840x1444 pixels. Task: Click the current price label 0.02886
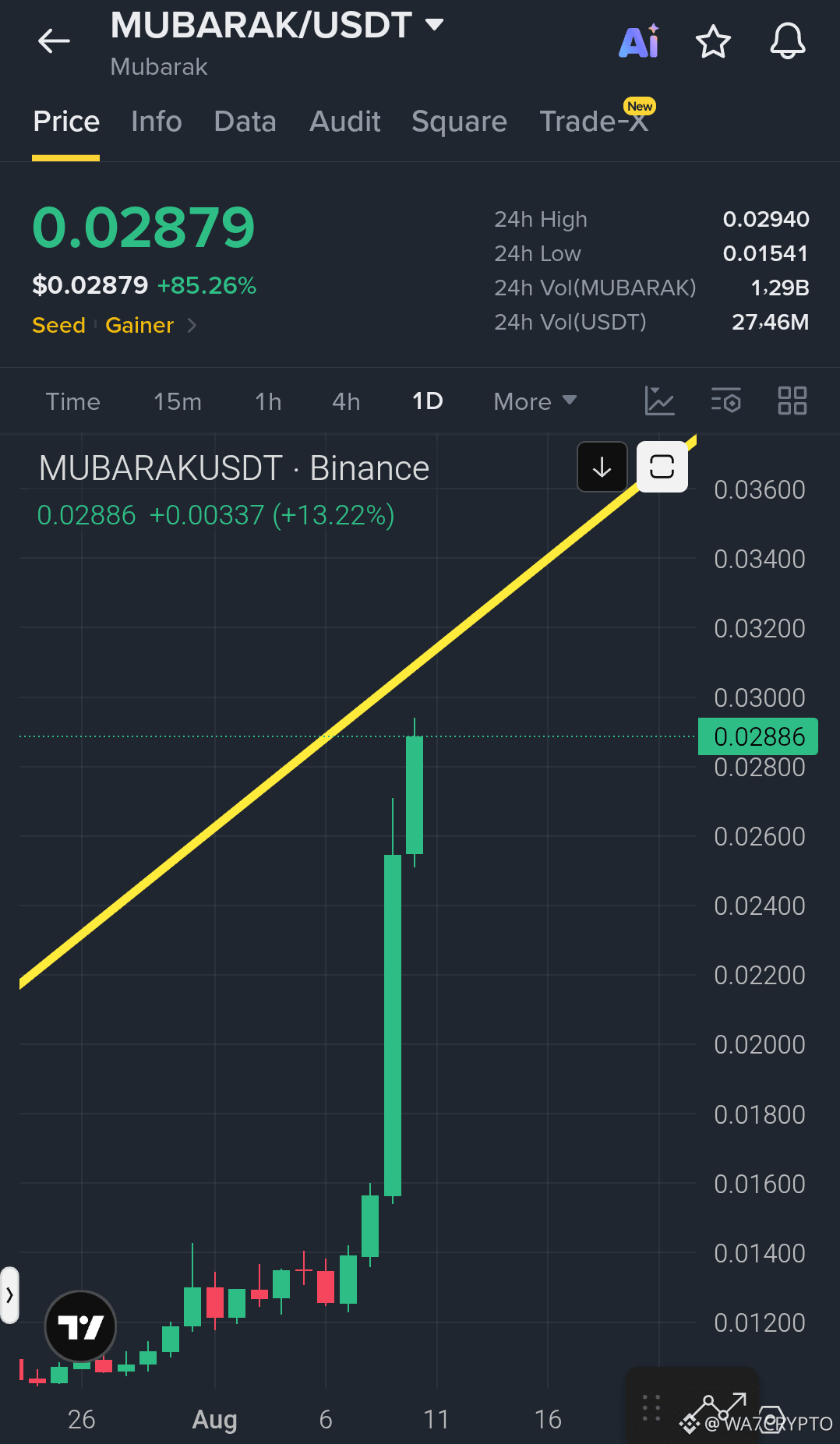(x=758, y=736)
